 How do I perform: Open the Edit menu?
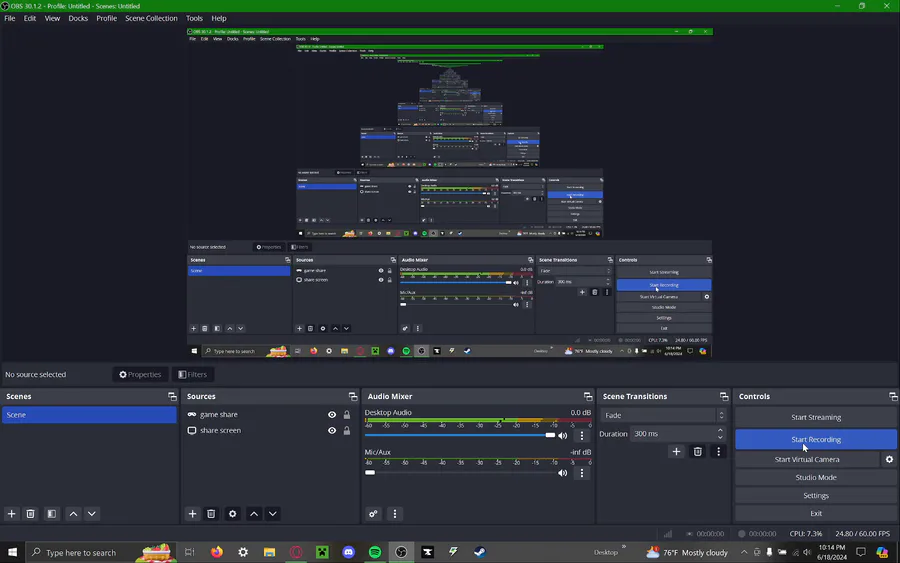pyautogui.click(x=30, y=18)
